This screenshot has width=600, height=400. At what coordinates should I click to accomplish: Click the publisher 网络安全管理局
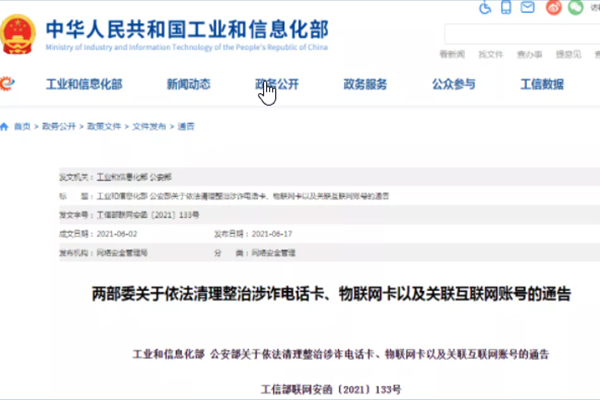click(122, 253)
